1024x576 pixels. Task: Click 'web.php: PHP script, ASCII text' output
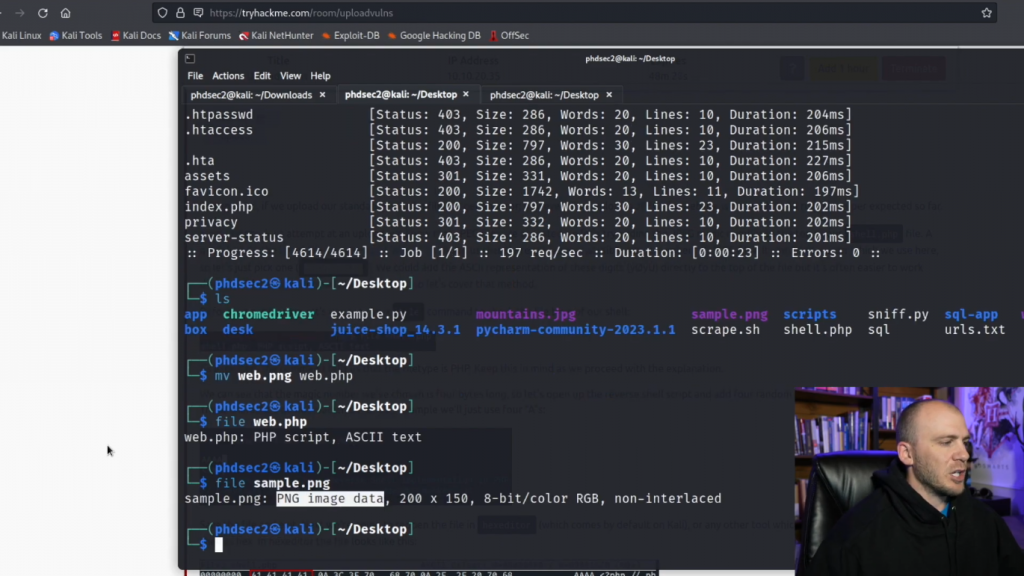pos(303,438)
